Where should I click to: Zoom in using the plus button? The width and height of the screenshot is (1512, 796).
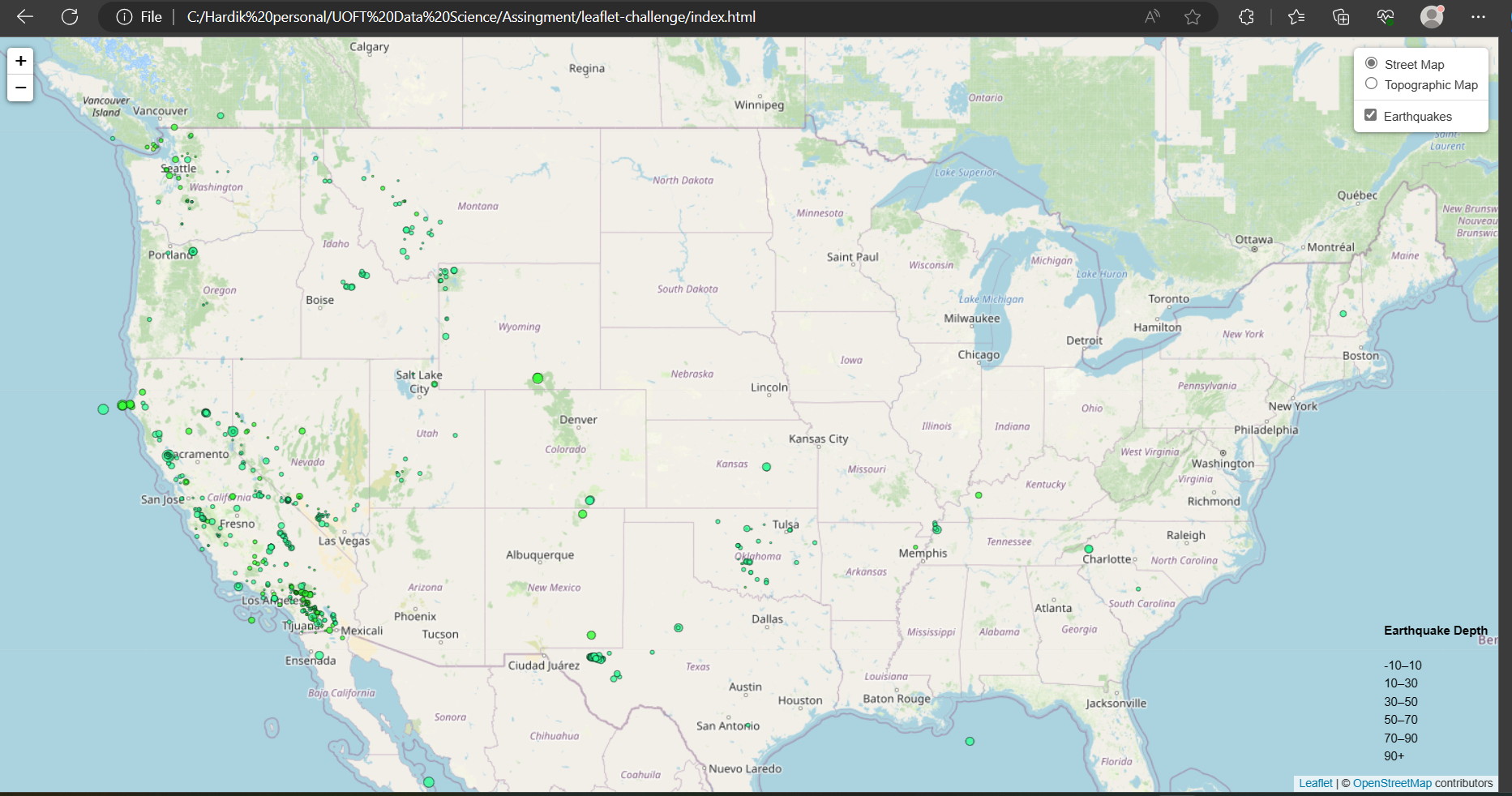click(x=19, y=61)
